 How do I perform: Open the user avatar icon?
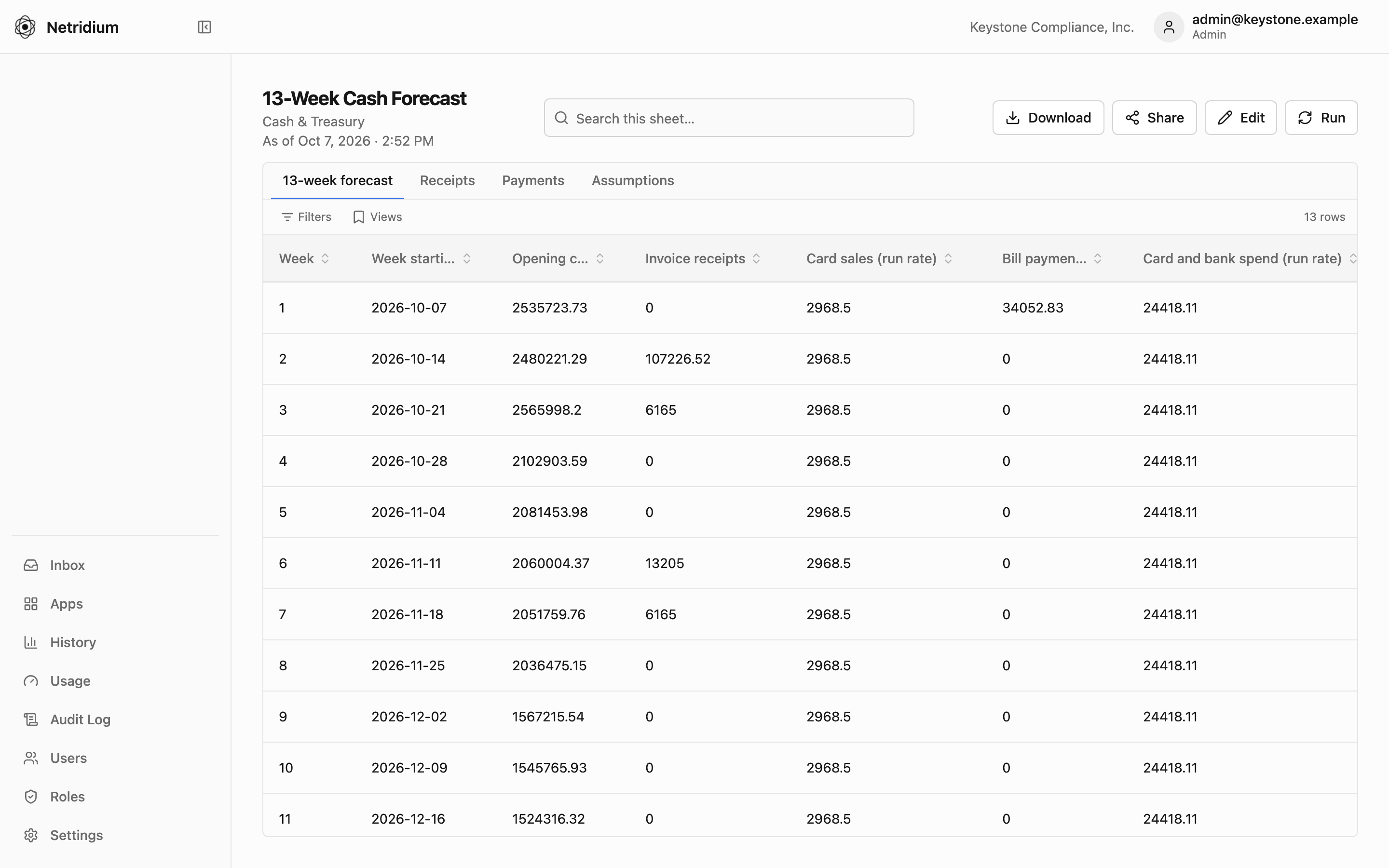tap(1169, 27)
